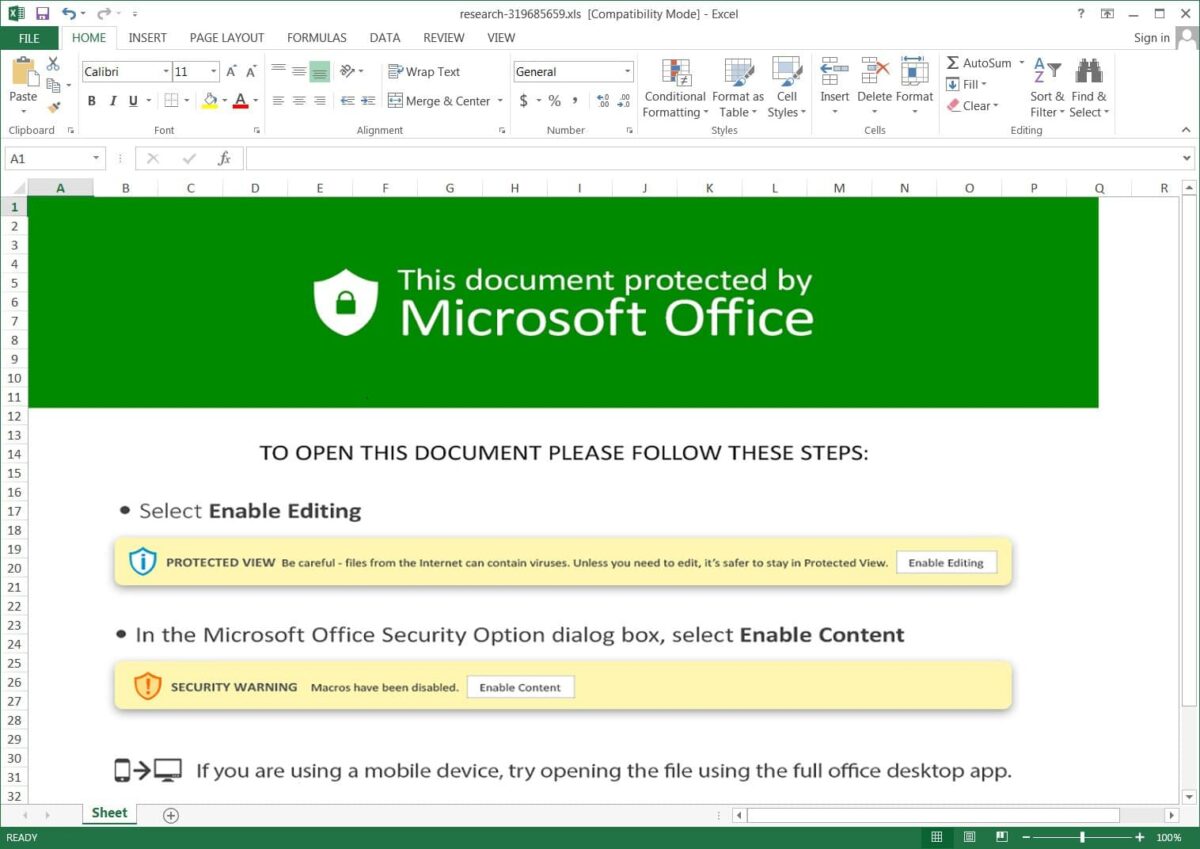
Task: Click the Enable Editing button
Action: click(x=946, y=562)
